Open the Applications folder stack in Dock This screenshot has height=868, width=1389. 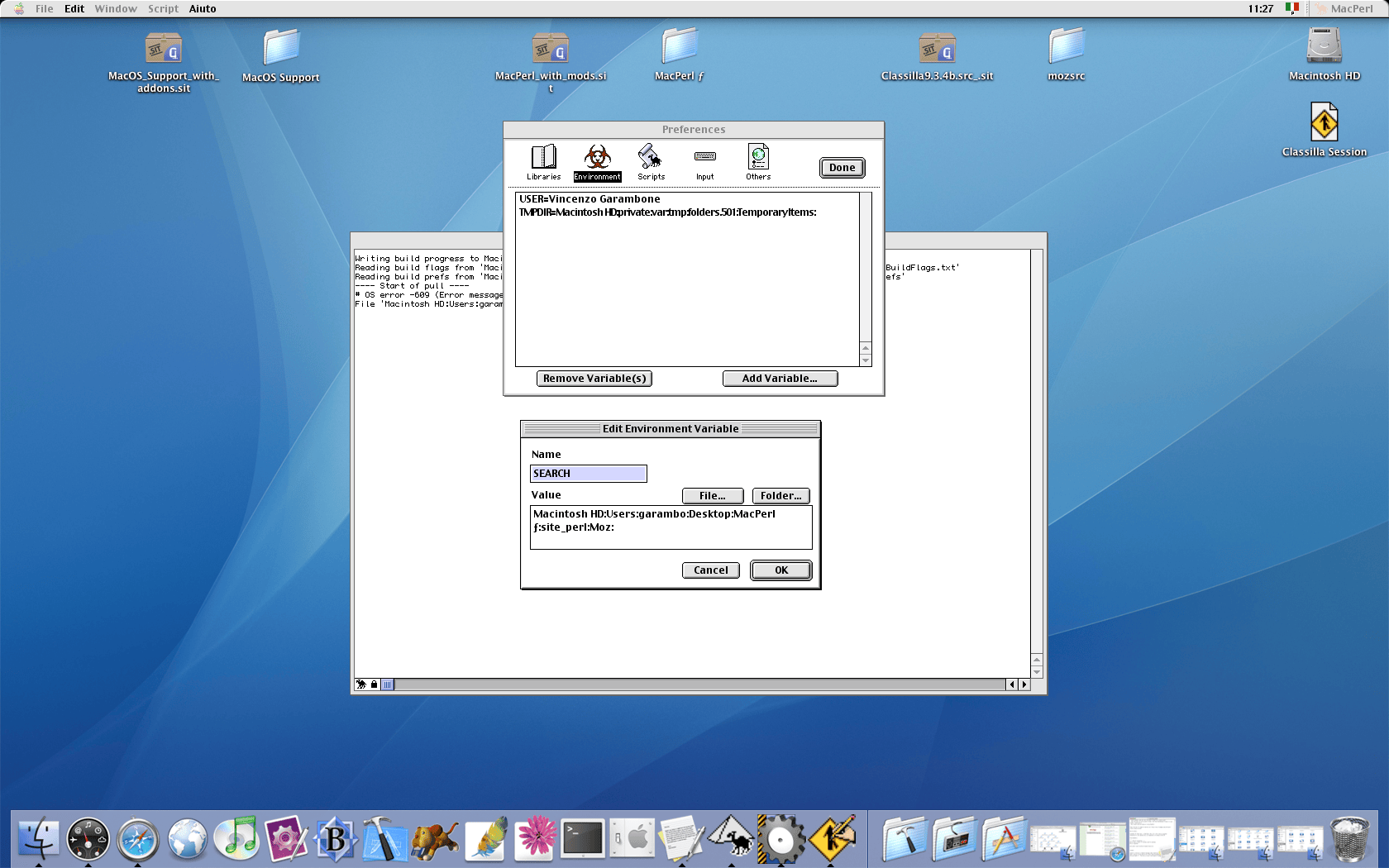[1004, 839]
